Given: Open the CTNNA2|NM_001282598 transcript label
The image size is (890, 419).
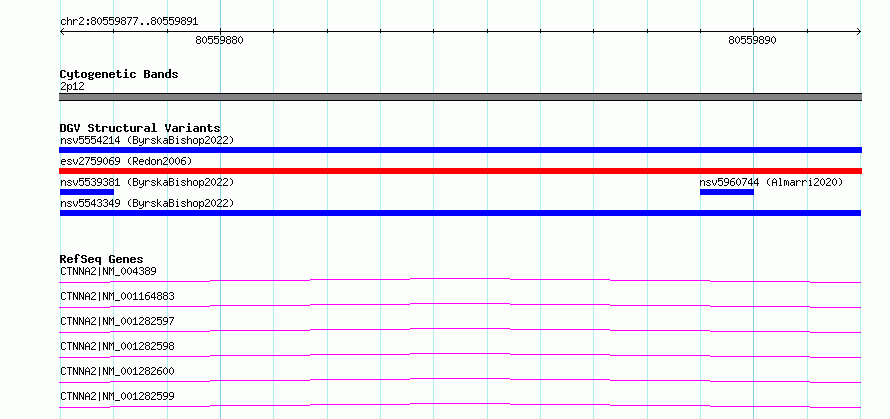Looking at the screenshot, I should pyautogui.click(x=117, y=346).
